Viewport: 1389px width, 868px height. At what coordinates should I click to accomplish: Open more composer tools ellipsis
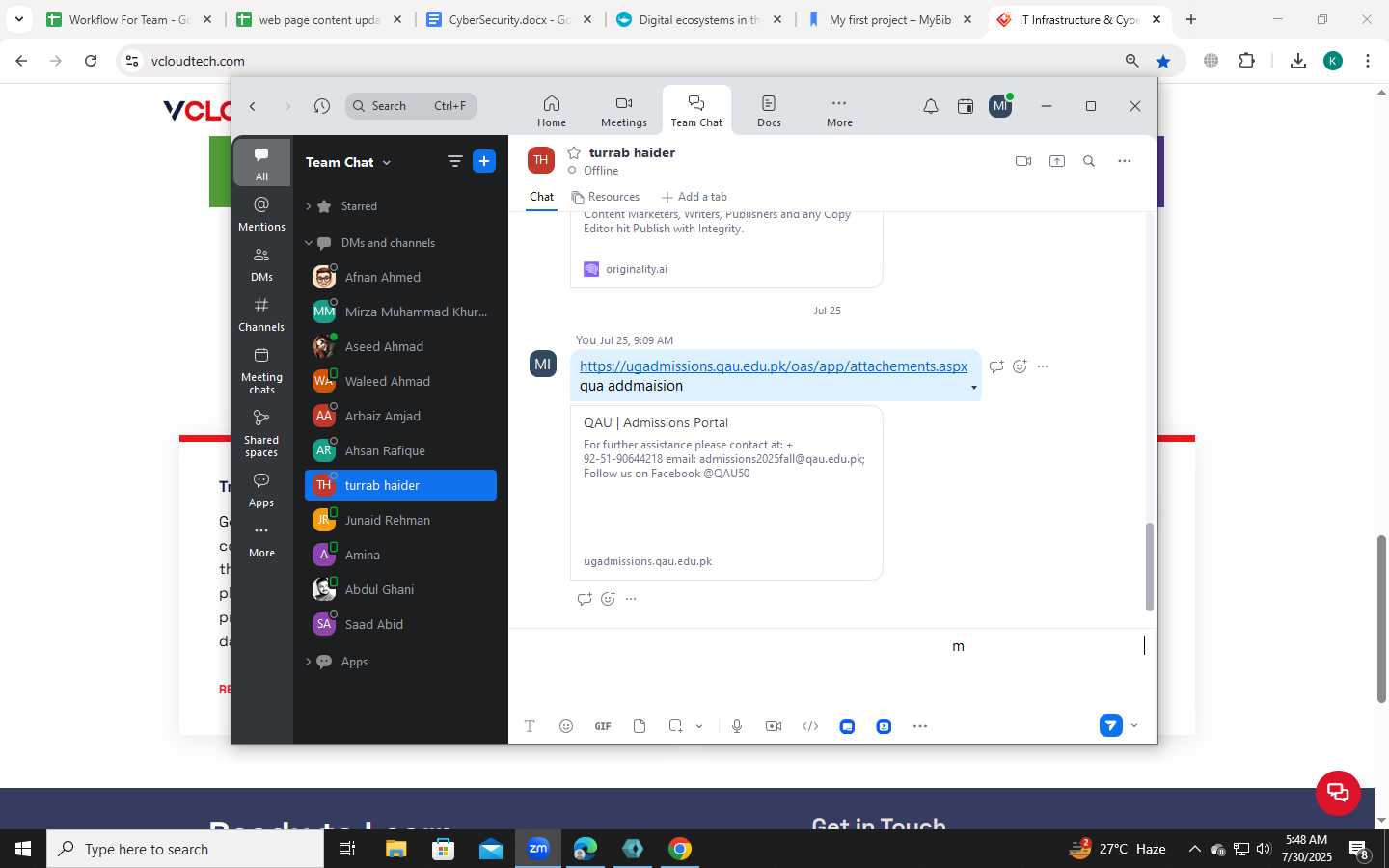pos(920,726)
